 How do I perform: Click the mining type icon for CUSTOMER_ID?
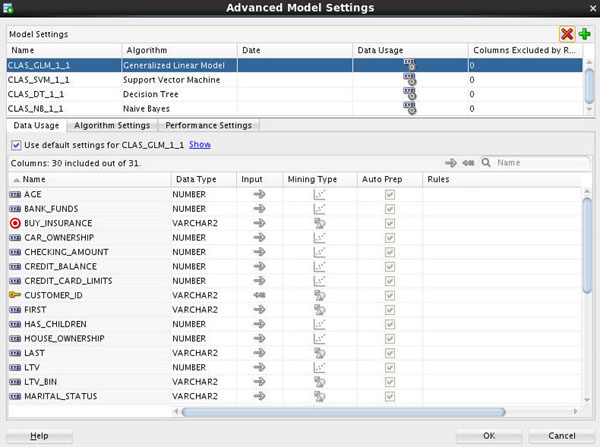tap(319, 295)
